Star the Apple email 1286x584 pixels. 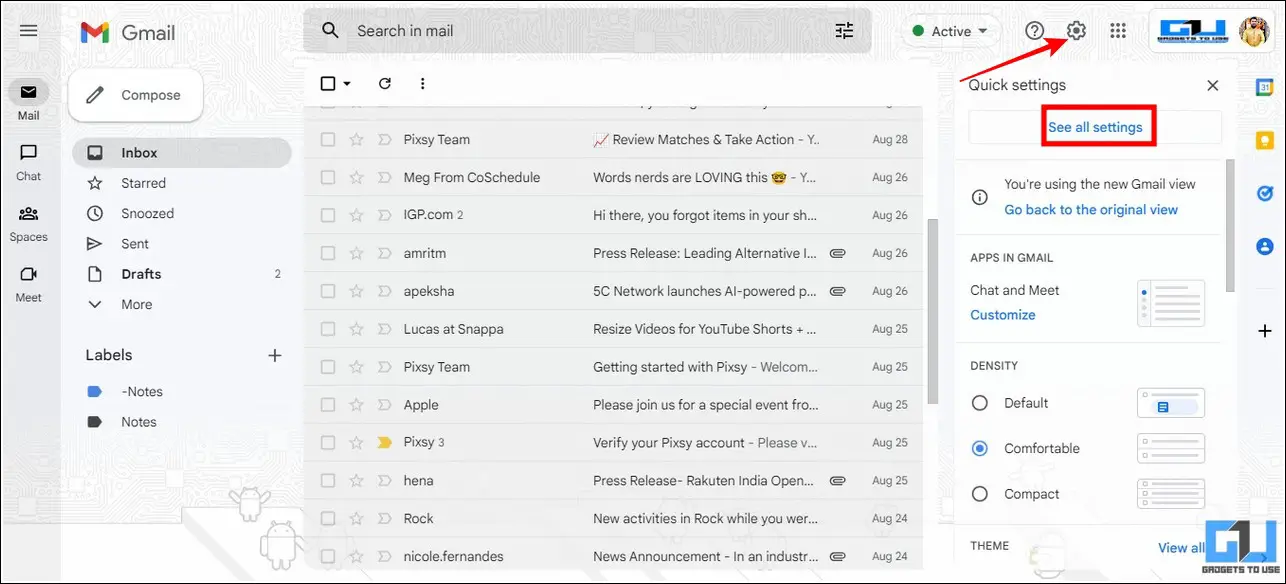[x=356, y=405]
